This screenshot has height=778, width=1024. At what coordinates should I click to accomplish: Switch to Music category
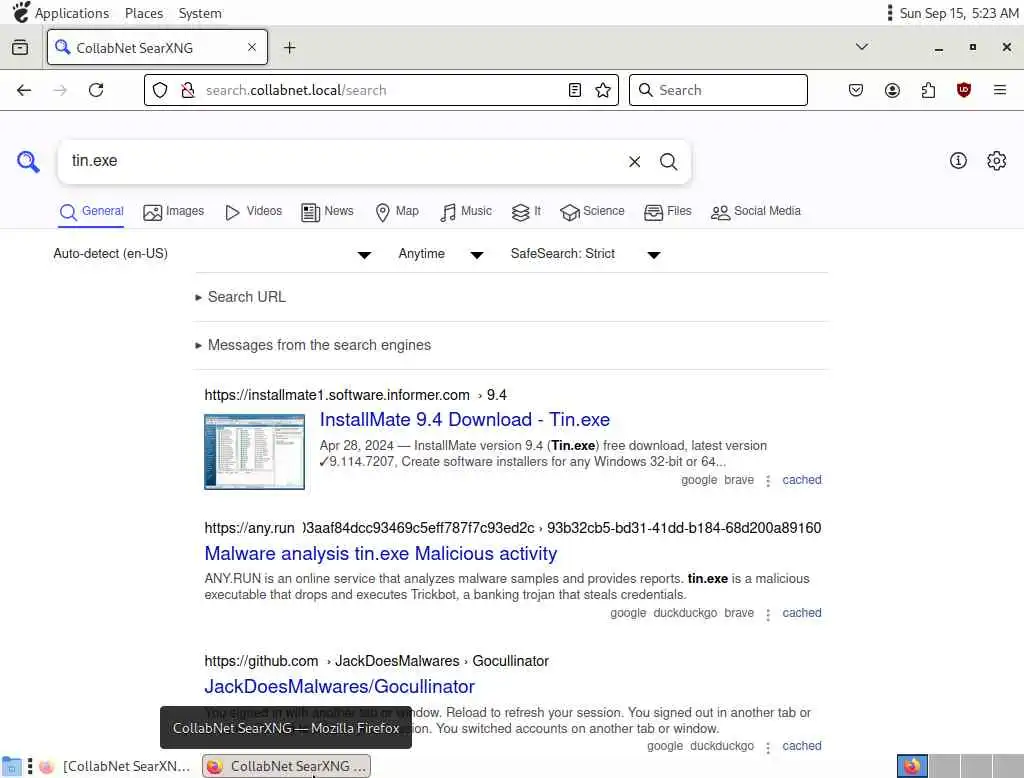pos(466,212)
